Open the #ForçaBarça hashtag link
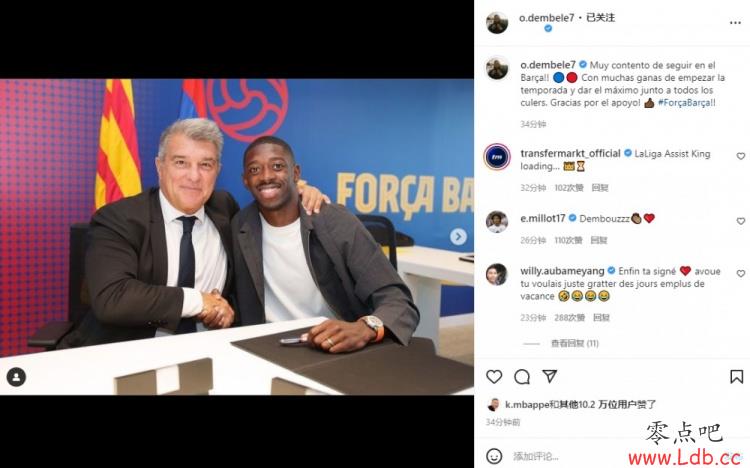The width and height of the screenshot is (750, 468). [x=687, y=103]
